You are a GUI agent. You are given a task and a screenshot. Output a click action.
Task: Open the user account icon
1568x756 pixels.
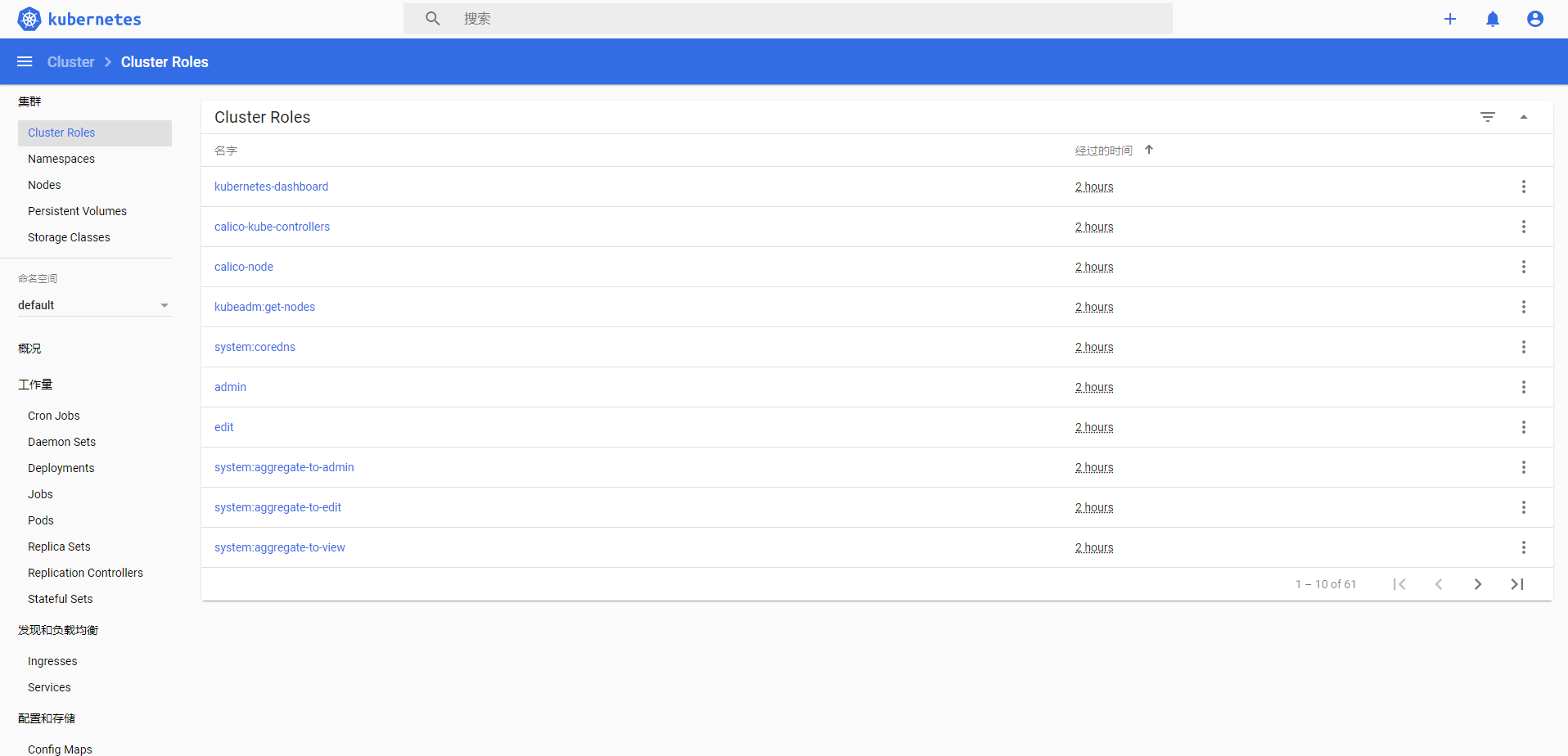pyautogui.click(x=1535, y=19)
